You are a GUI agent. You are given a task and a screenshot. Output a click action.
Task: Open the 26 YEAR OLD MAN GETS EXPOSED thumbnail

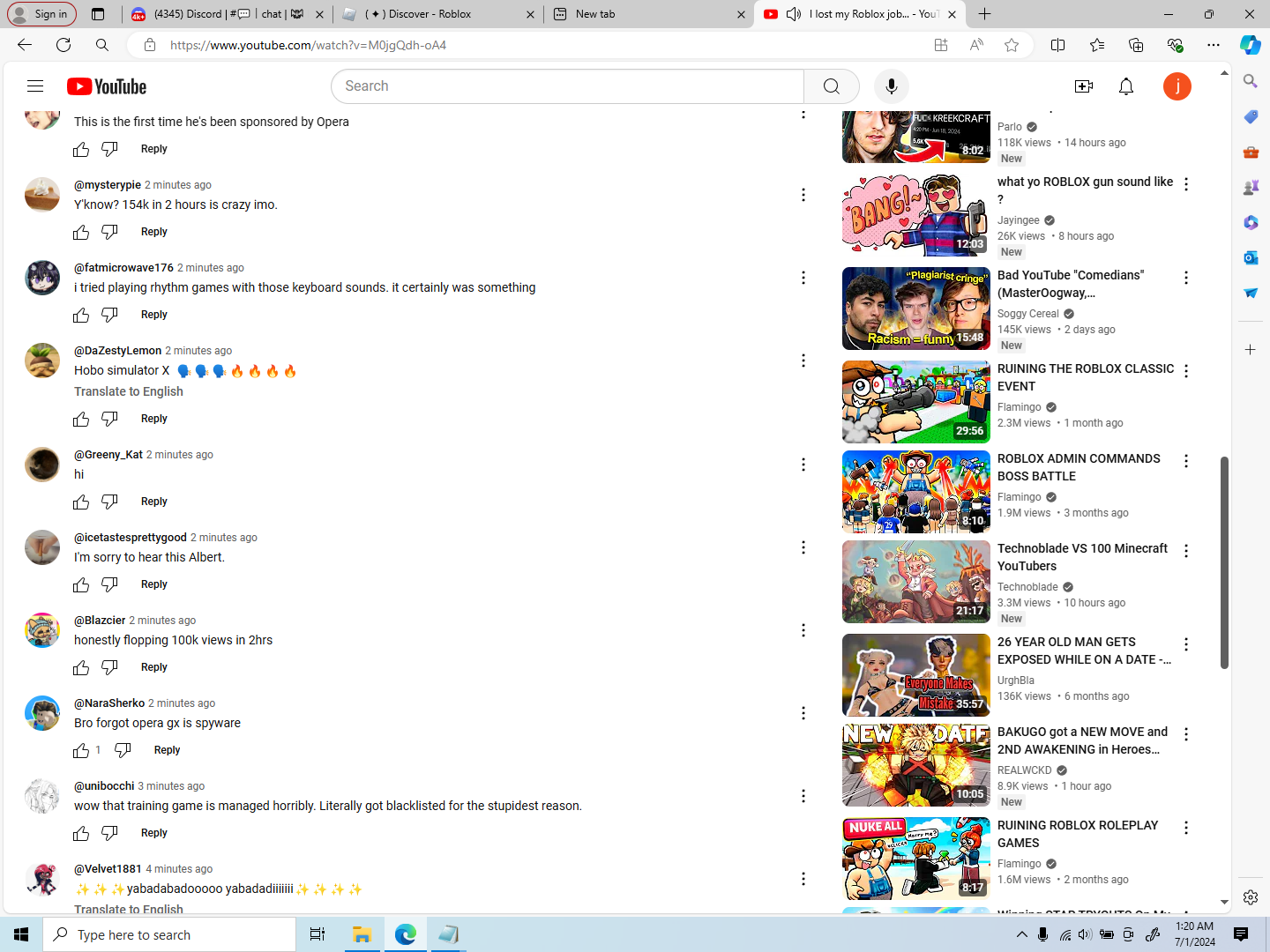916,675
